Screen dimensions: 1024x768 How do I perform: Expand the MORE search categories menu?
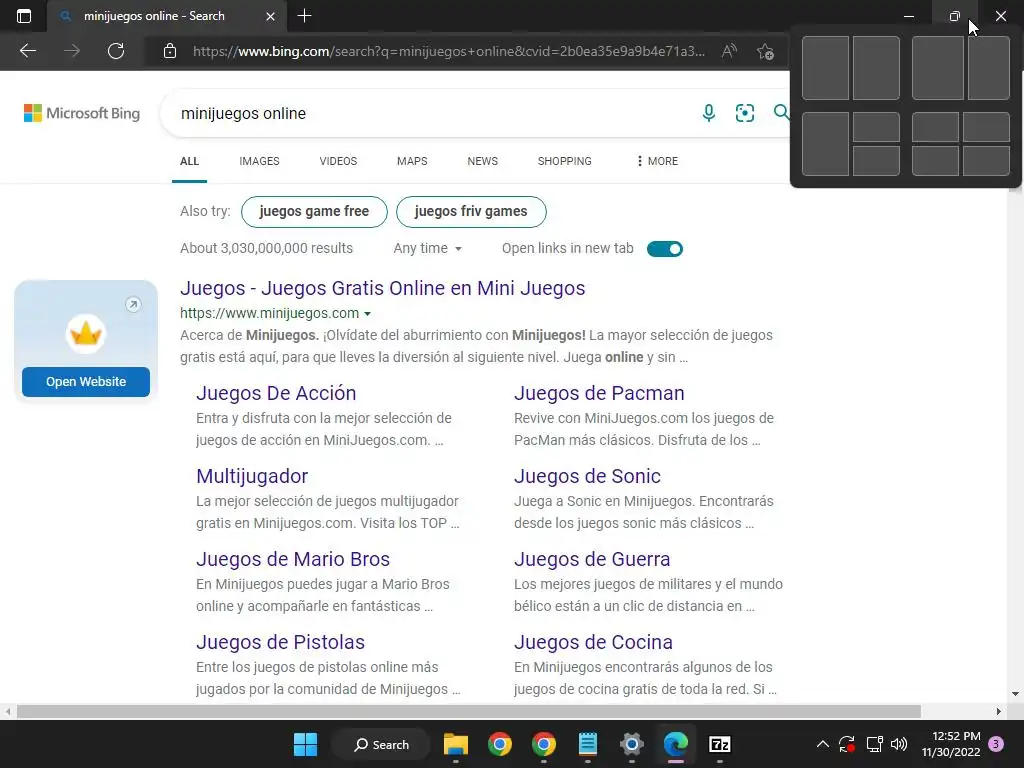(x=657, y=161)
